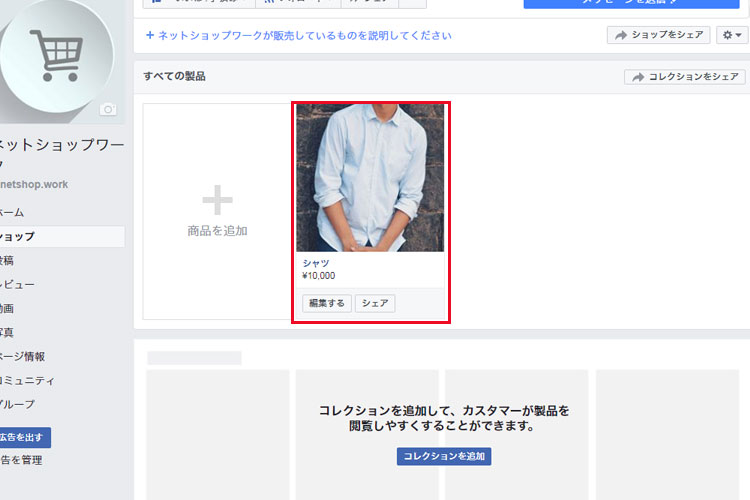This screenshot has height=500, width=750.
Task: Click the ショップをシェア button
Action: (659, 35)
